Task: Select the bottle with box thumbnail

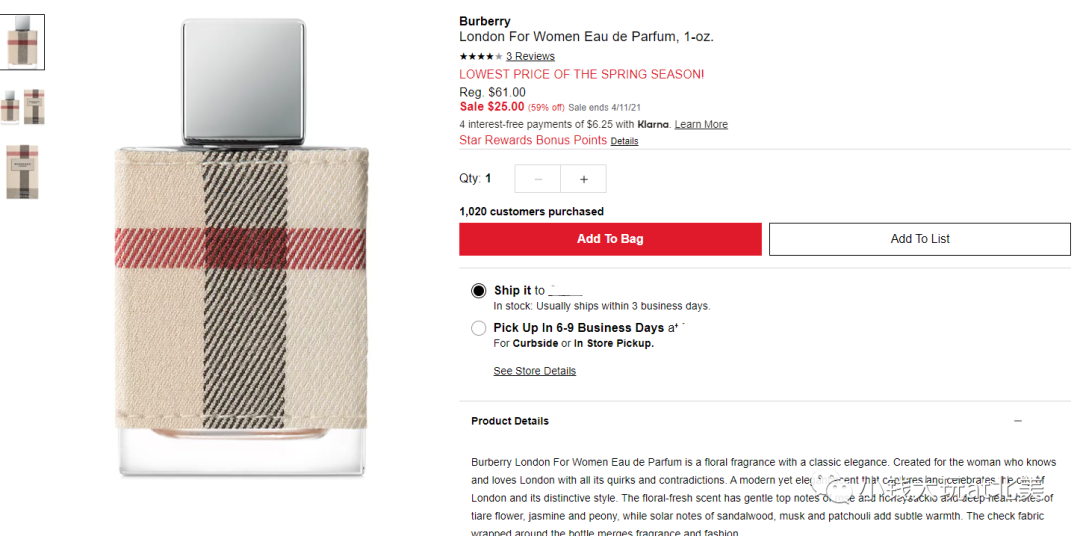Action: coord(23,107)
